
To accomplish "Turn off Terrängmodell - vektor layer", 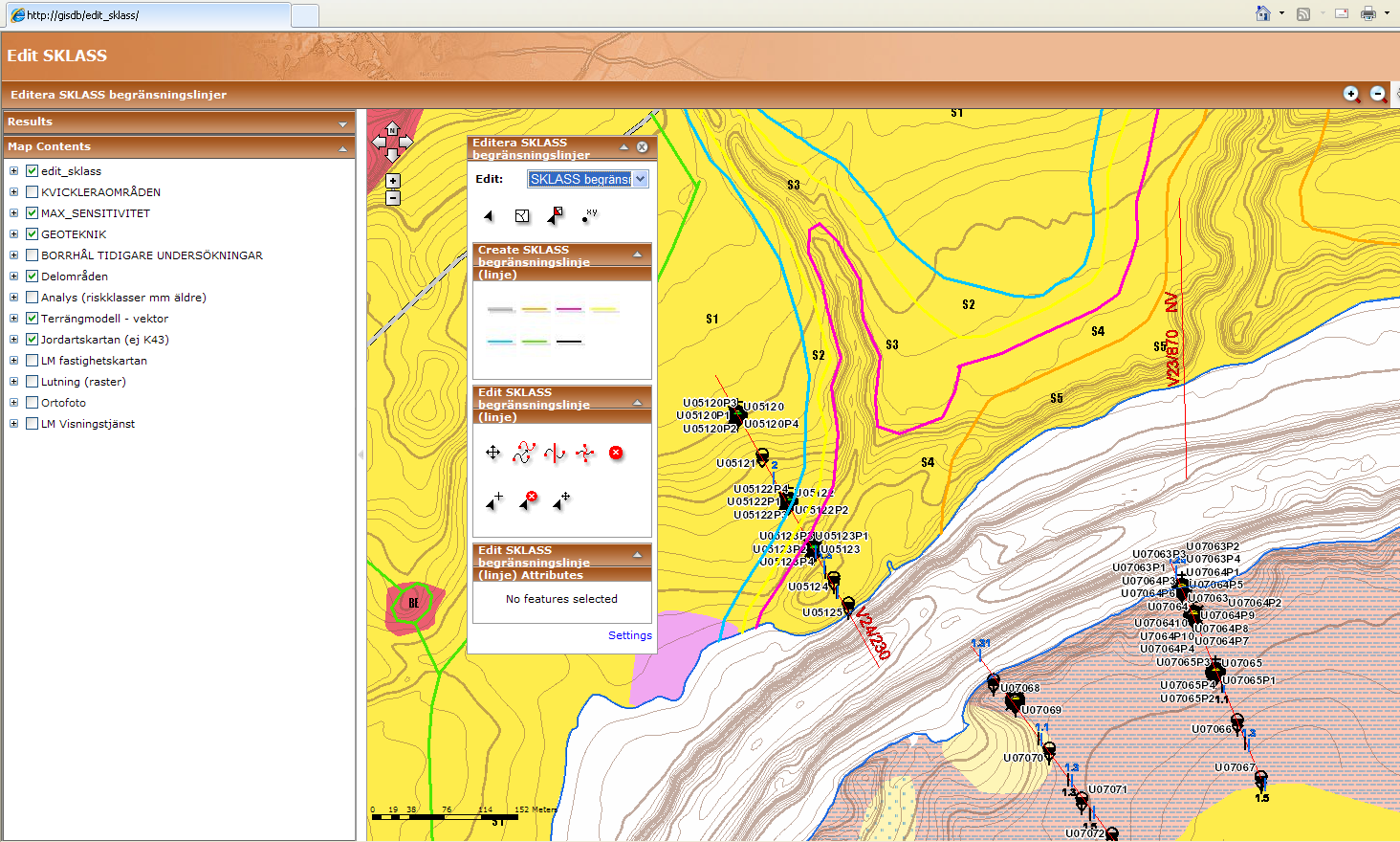I will pos(32,319).
